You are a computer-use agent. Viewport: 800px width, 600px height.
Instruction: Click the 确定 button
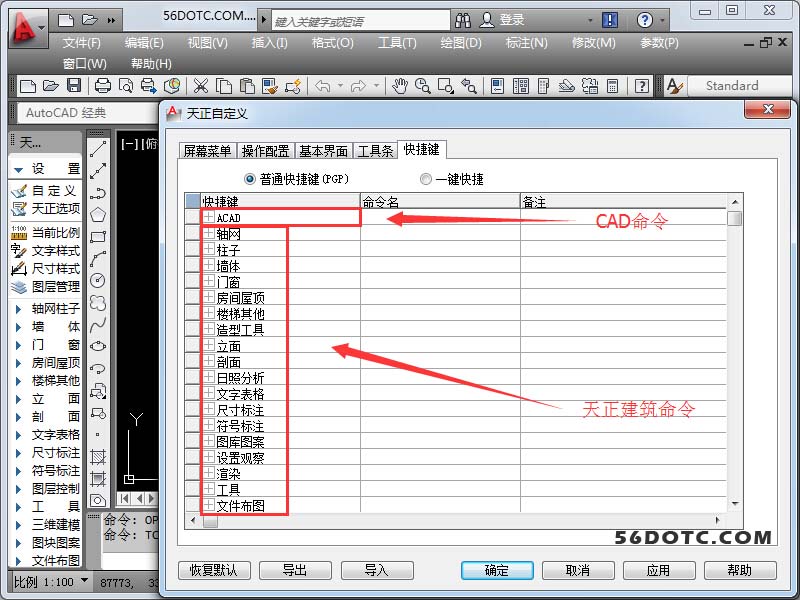[497, 570]
